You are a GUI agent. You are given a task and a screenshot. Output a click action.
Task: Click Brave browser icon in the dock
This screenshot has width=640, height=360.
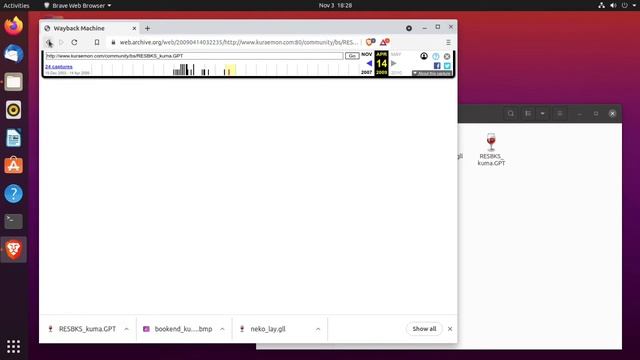(x=13, y=249)
